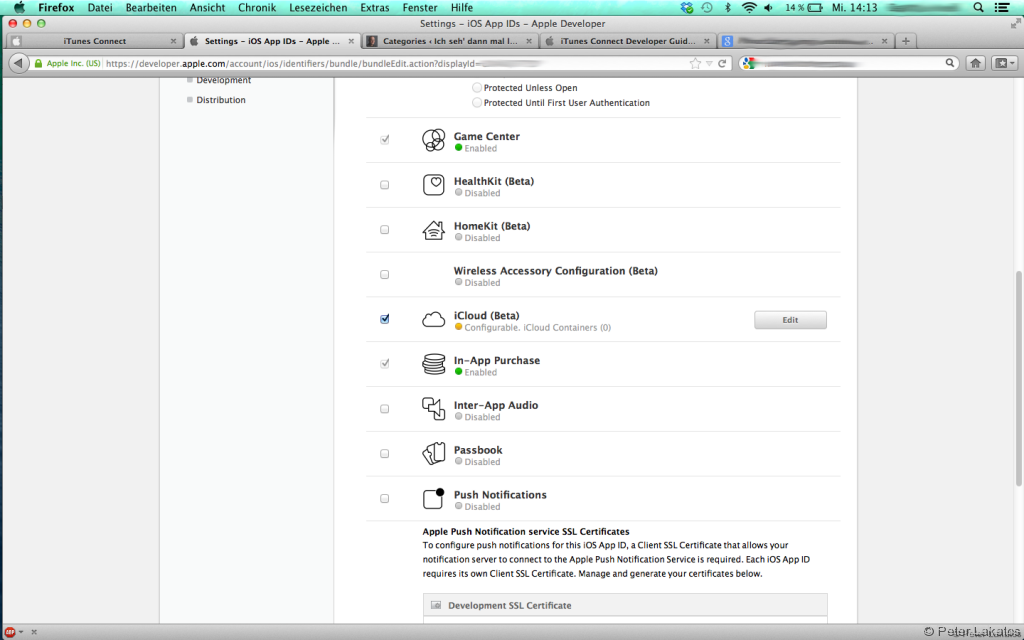Click the volume icon in menu bar
The width and height of the screenshot is (1024, 640).
point(769,8)
